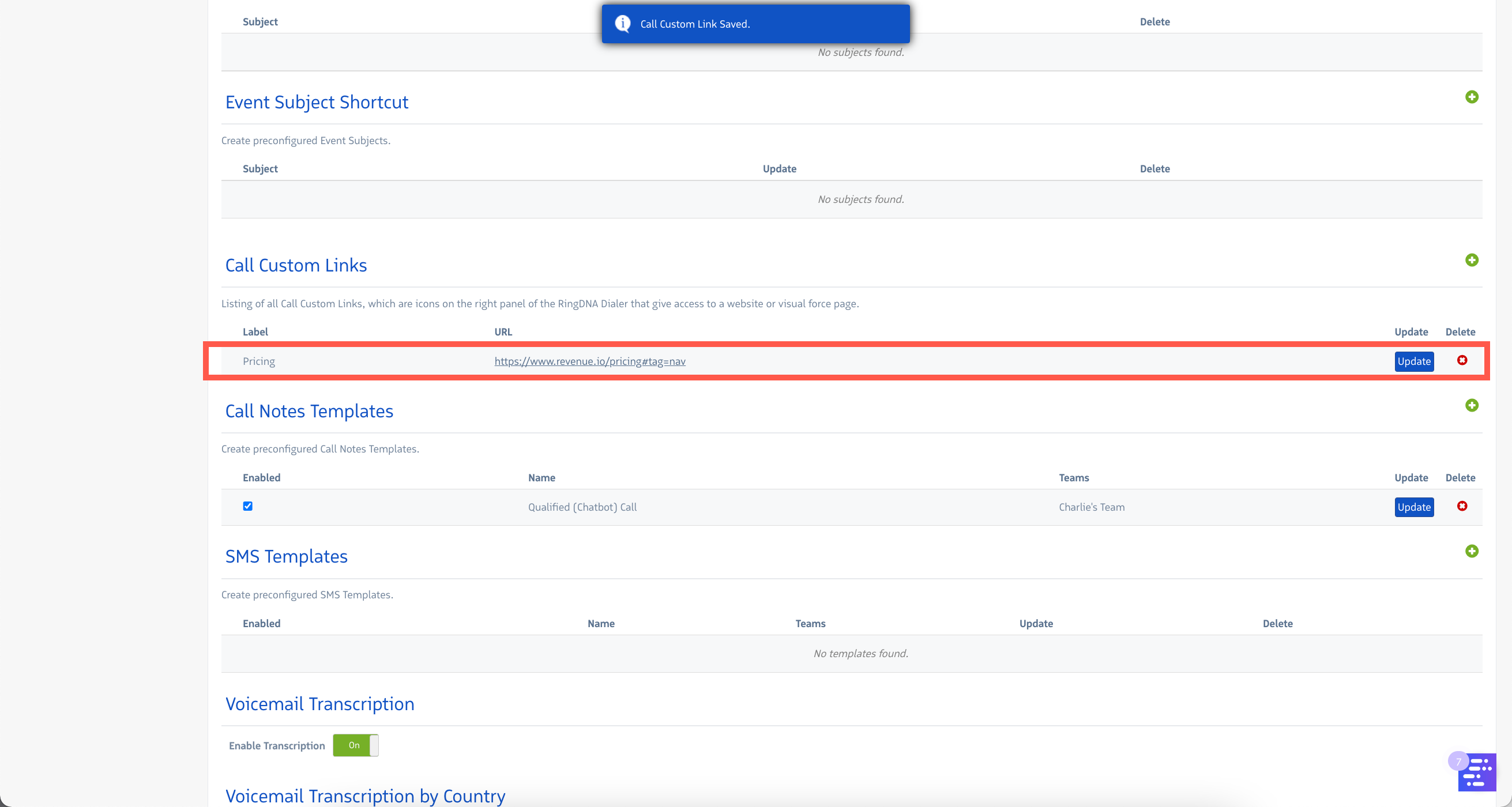The height and width of the screenshot is (807, 1512).
Task: Click the Call Custom Link Saved notification
Action: pyautogui.click(x=755, y=24)
